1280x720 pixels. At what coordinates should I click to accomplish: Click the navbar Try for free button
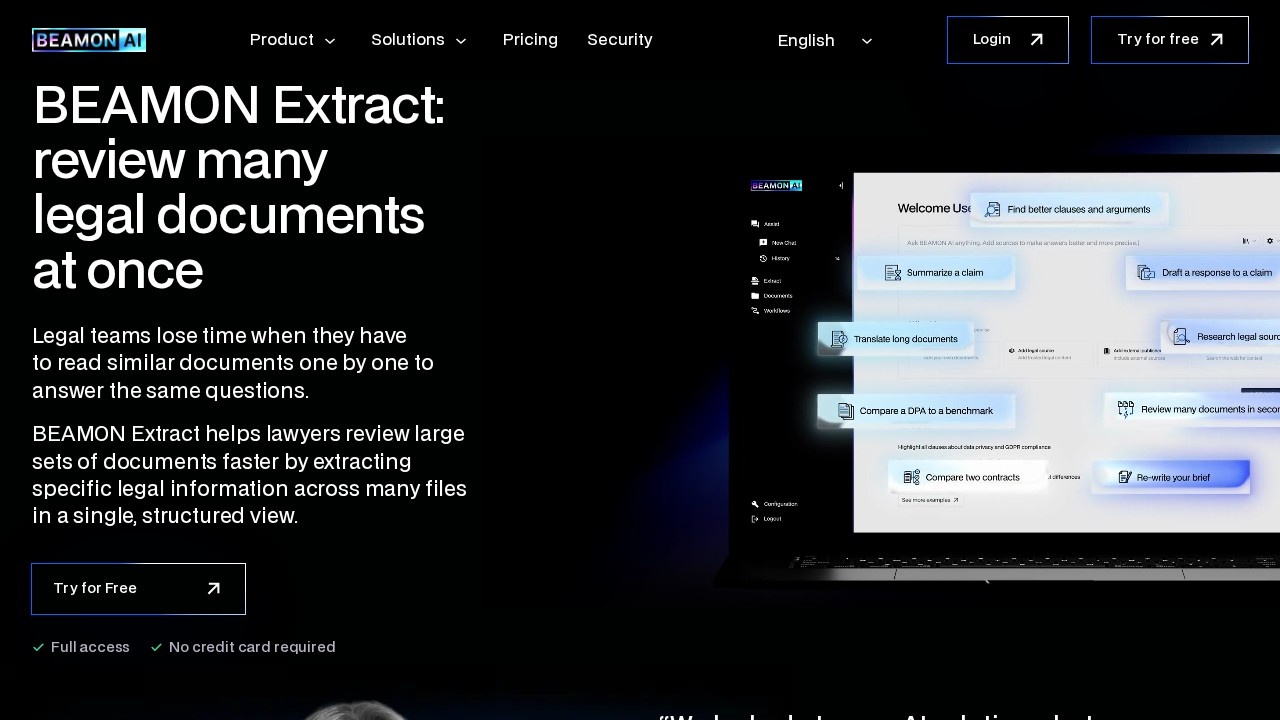[x=1170, y=40]
